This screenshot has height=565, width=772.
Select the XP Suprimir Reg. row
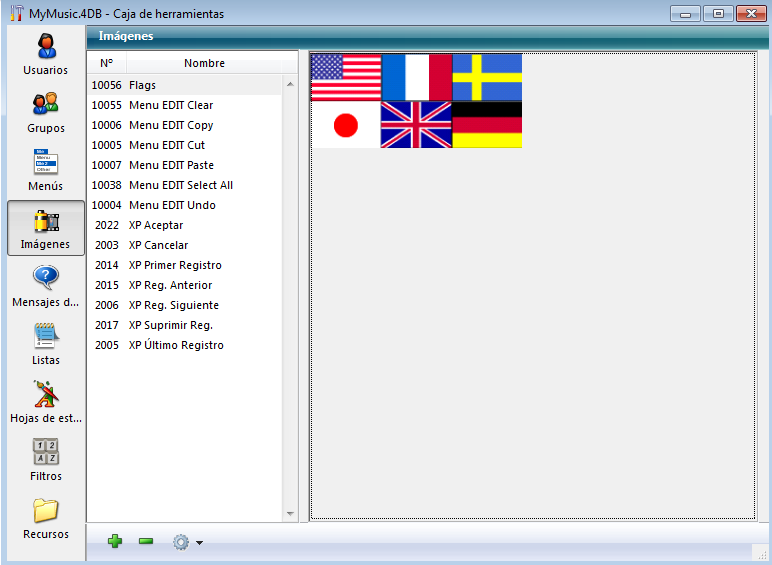[185, 325]
